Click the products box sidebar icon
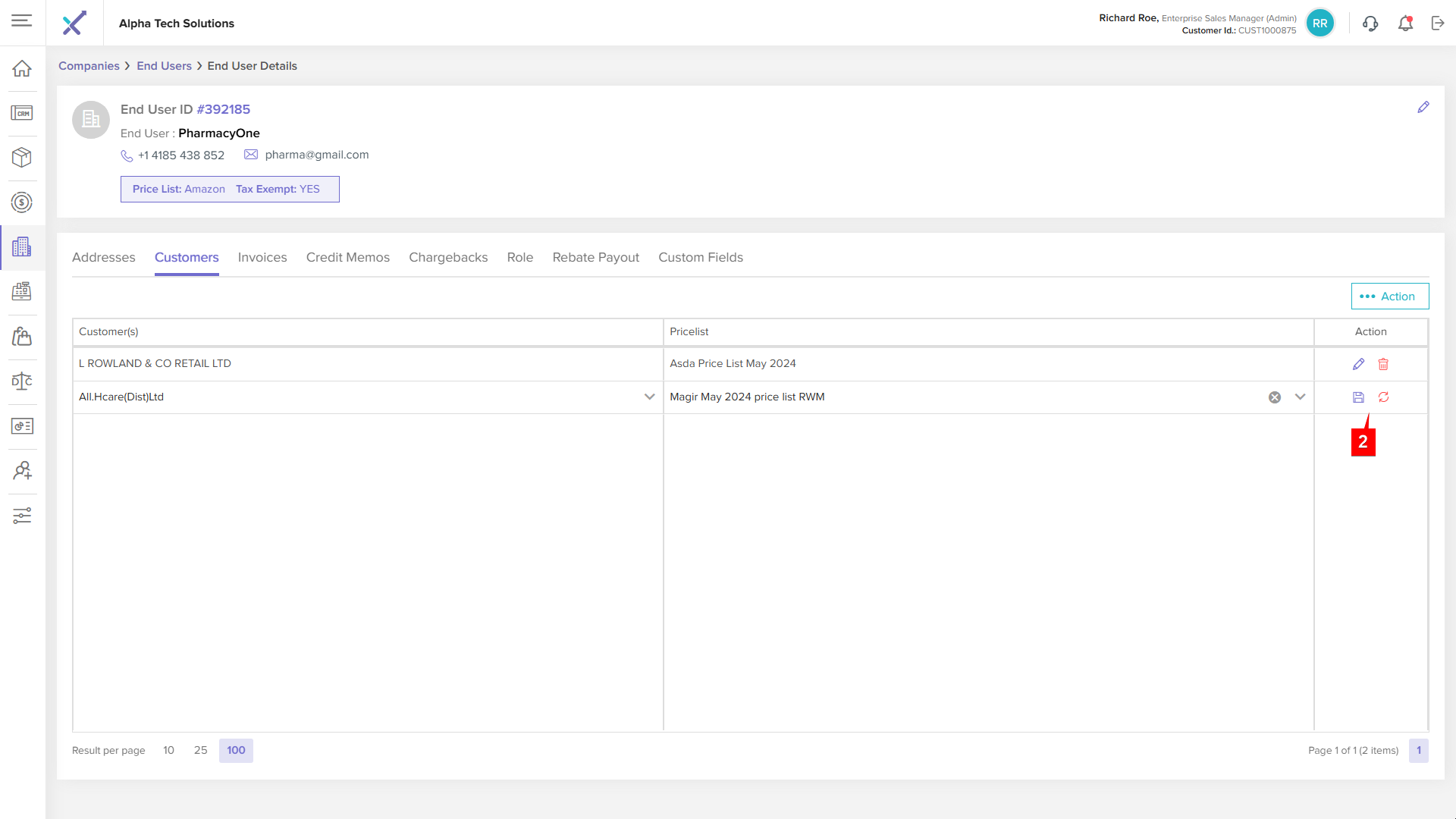This screenshot has width=1456, height=819. [22, 158]
